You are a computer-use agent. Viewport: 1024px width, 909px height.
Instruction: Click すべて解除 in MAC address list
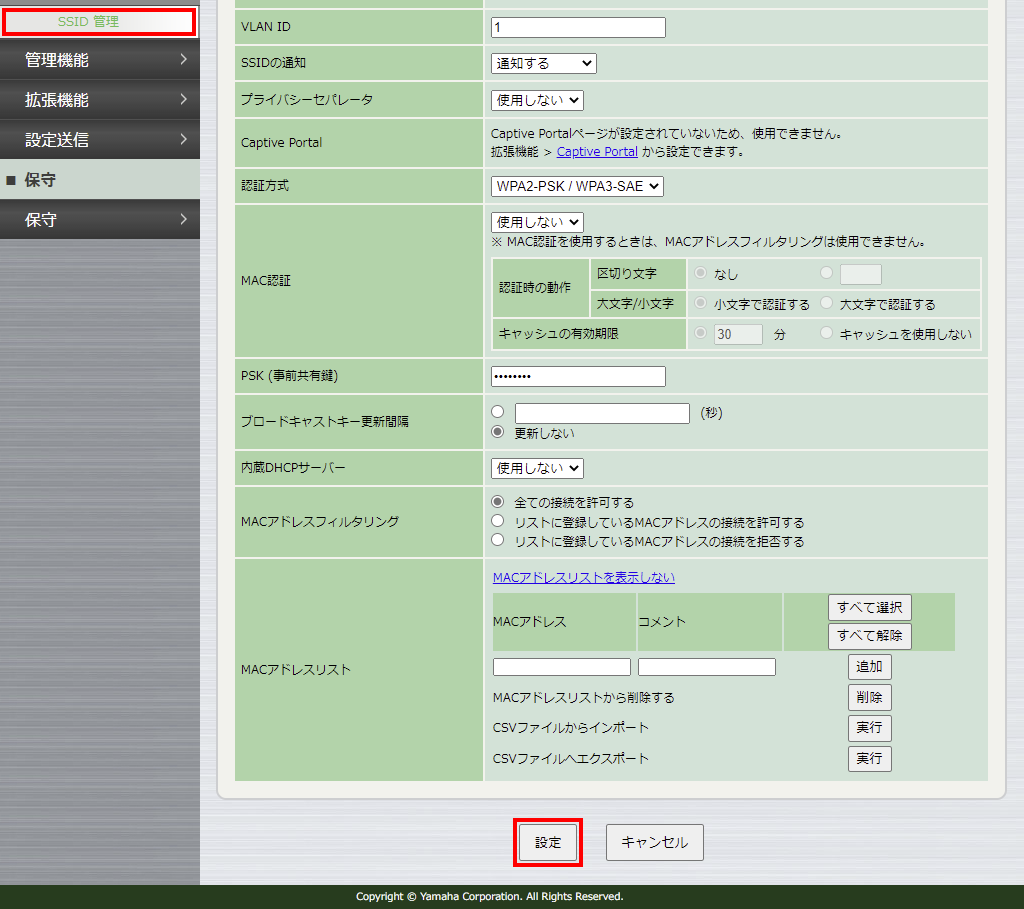(869, 636)
